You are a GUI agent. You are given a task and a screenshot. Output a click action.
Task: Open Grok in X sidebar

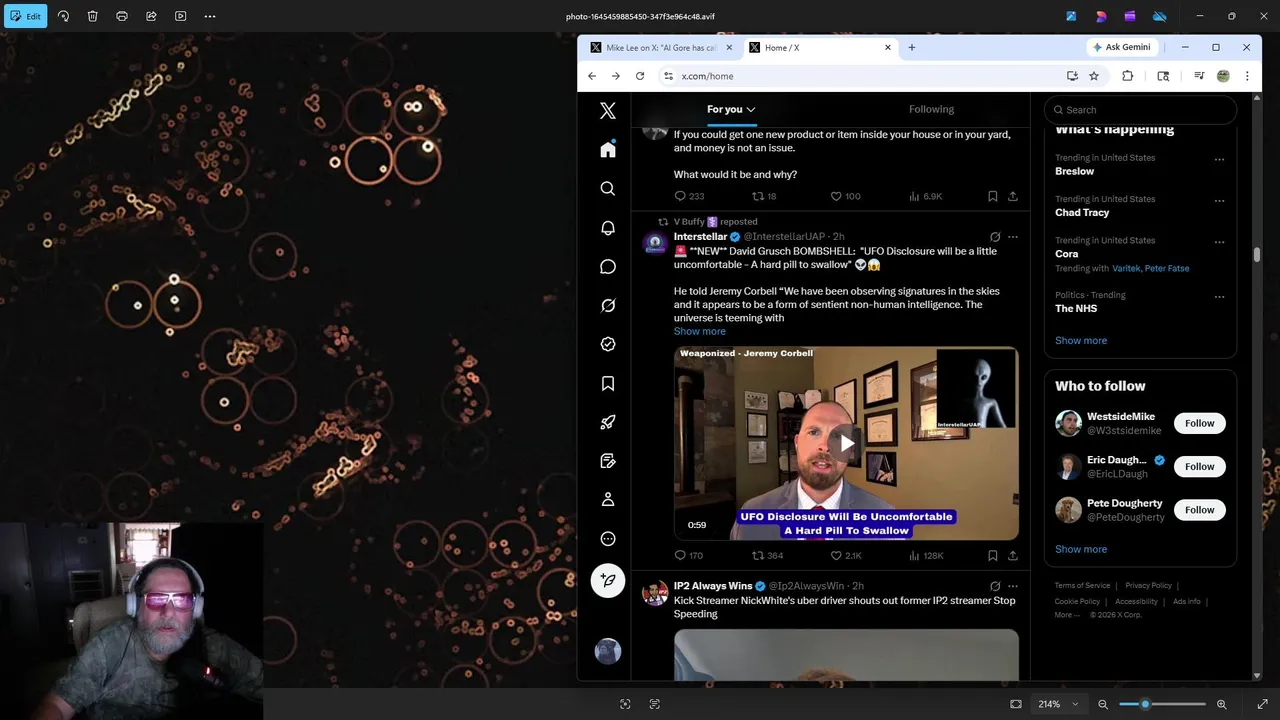tap(608, 306)
